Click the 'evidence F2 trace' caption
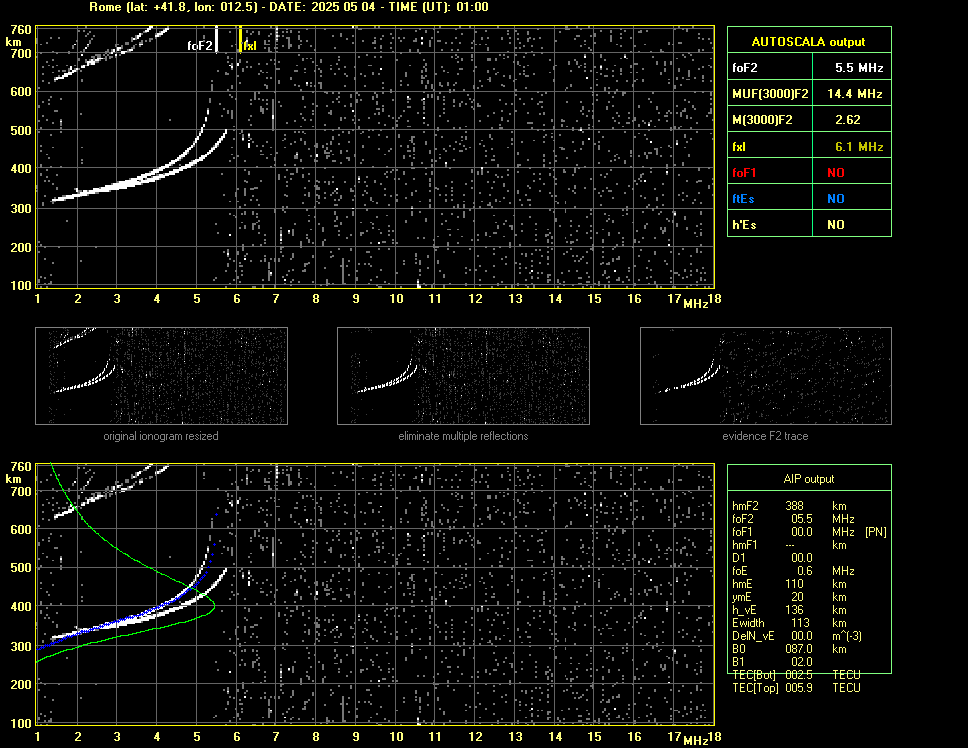 pyautogui.click(x=765, y=436)
